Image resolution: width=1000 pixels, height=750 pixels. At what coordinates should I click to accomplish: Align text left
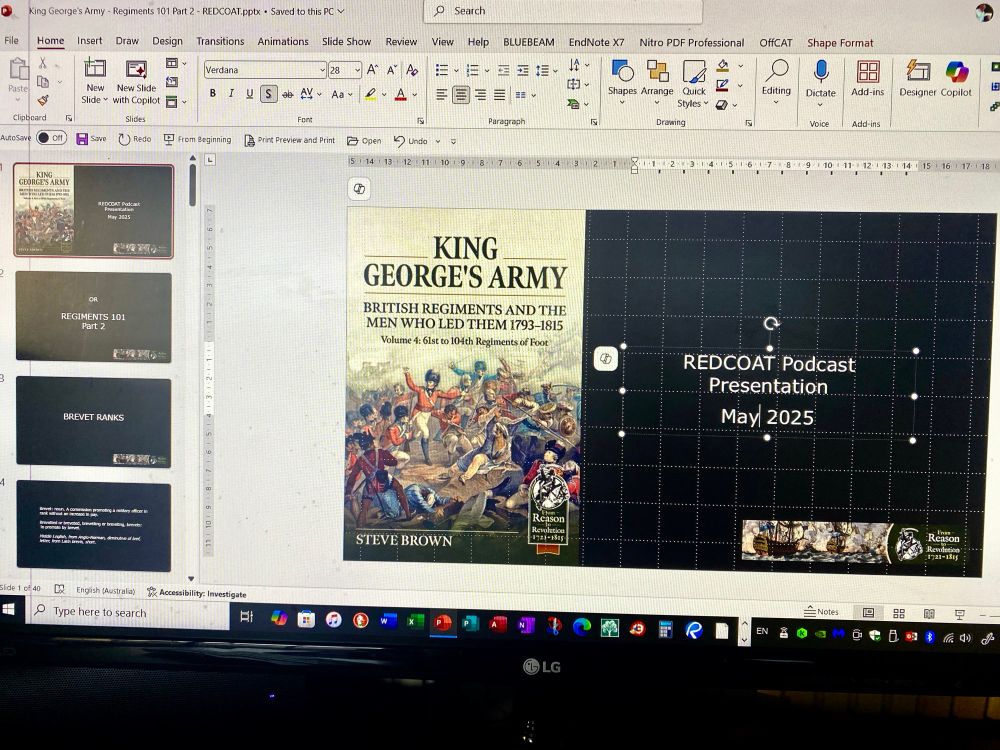coord(441,95)
